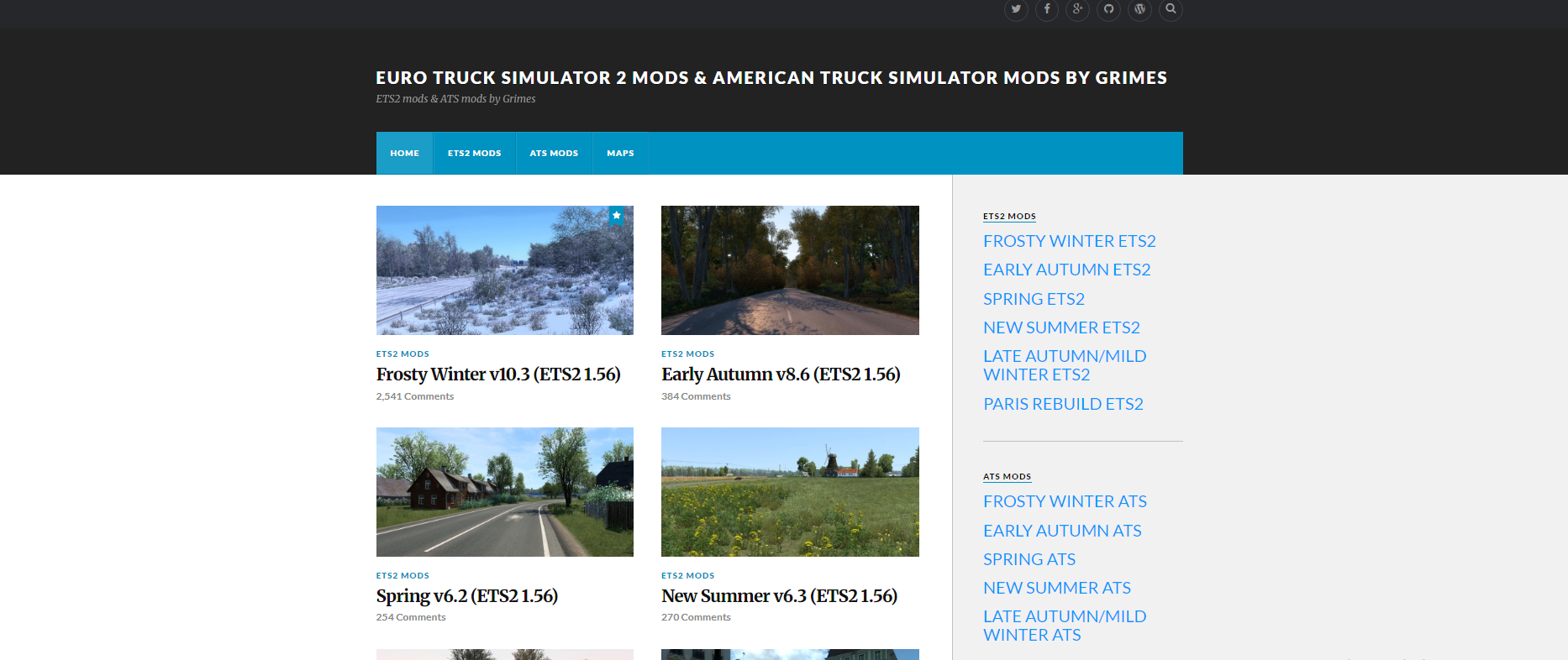Open post 'New Summer v6.3 (ETS2 1.56)'

(779, 596)
